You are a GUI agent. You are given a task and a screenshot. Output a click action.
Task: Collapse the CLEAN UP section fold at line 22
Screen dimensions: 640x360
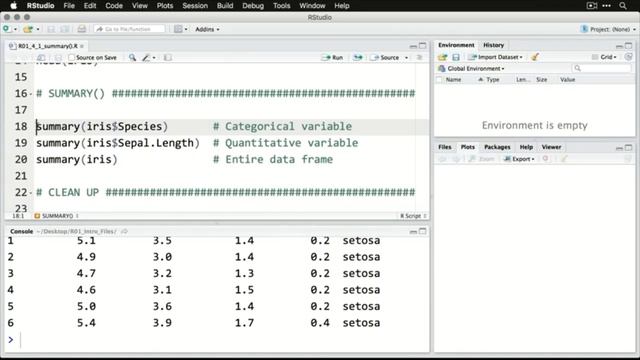click(x=31, y=193)
